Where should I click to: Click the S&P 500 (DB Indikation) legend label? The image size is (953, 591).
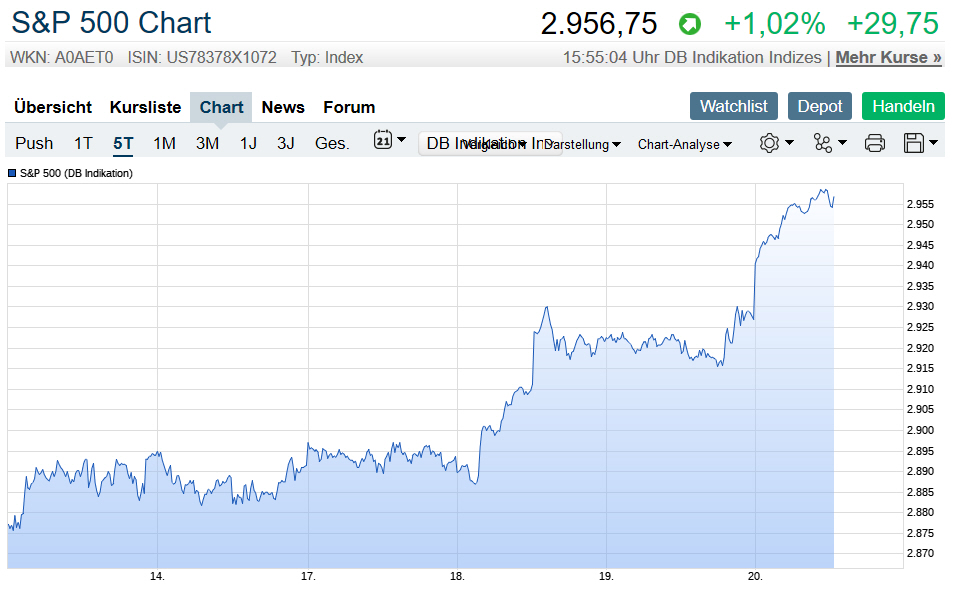[76, 173]
